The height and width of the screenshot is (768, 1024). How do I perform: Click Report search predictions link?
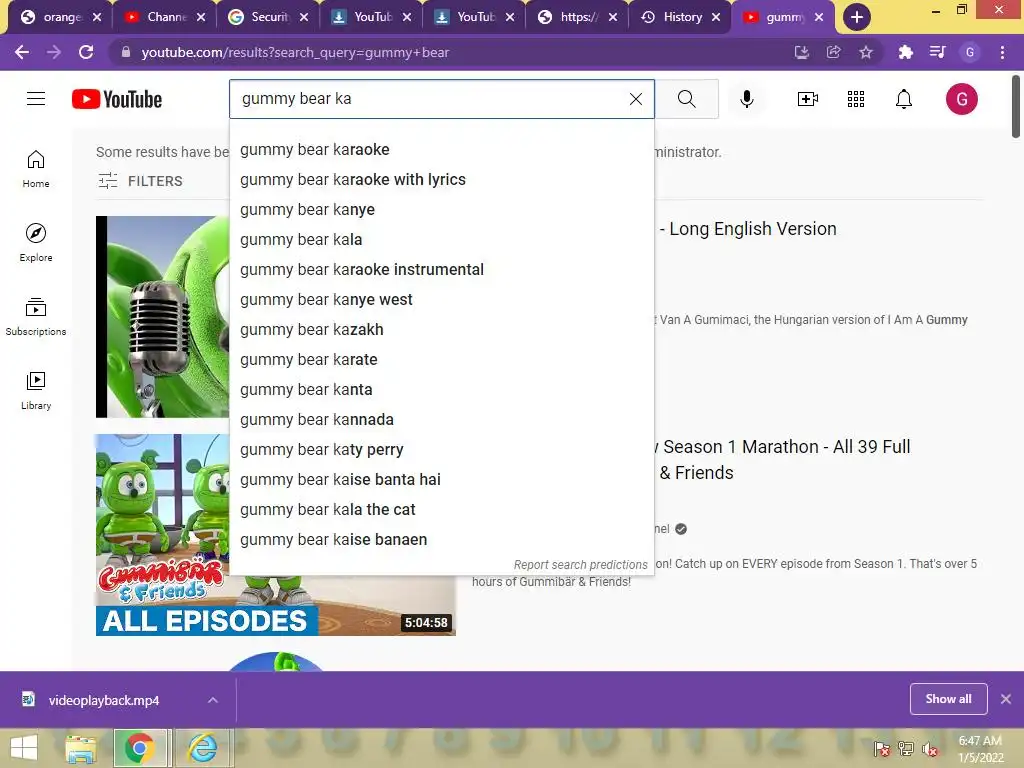coord(581,564)
